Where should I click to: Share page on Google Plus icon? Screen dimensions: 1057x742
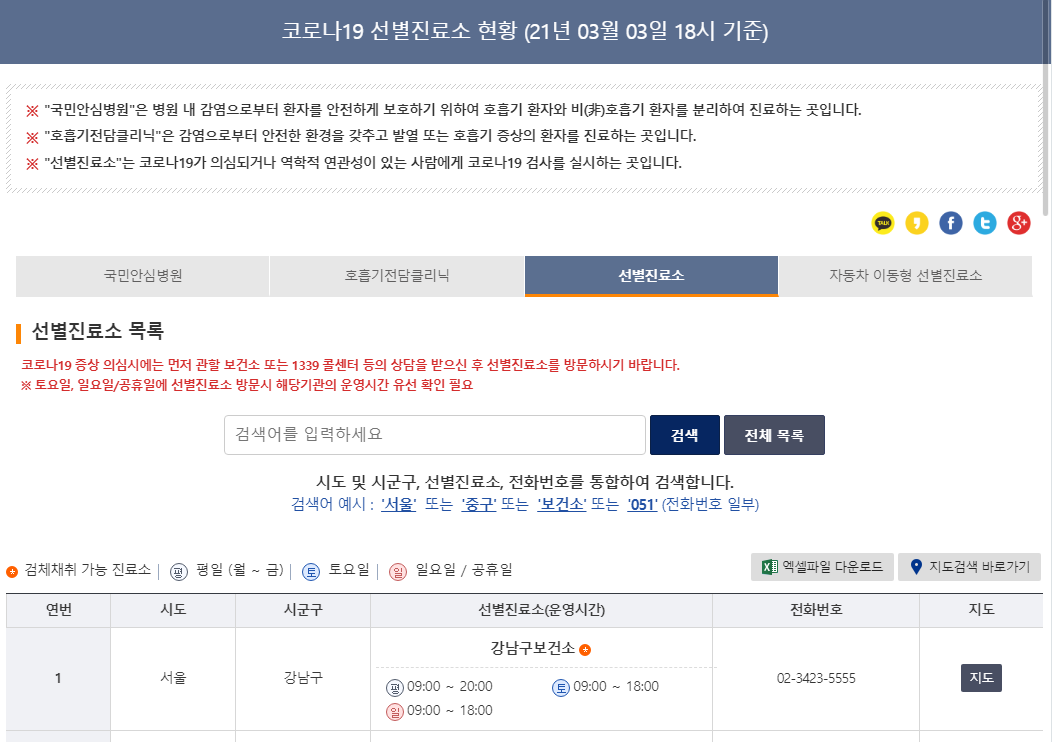pyautogui.click(x=1019, y=223)
